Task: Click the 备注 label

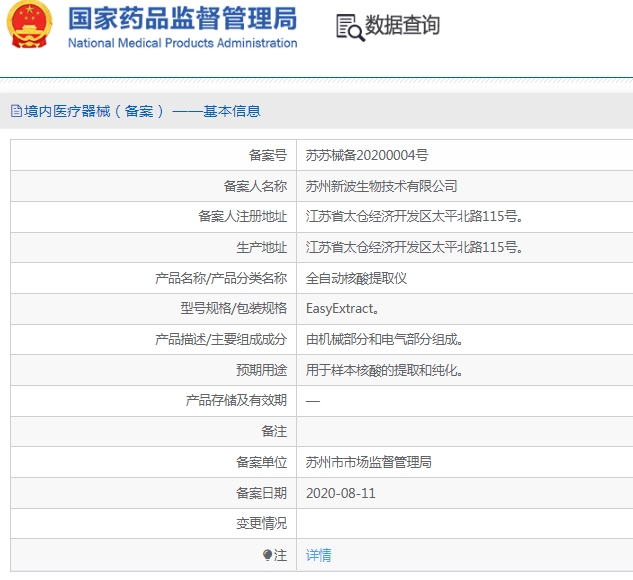Action: (274, 431)
